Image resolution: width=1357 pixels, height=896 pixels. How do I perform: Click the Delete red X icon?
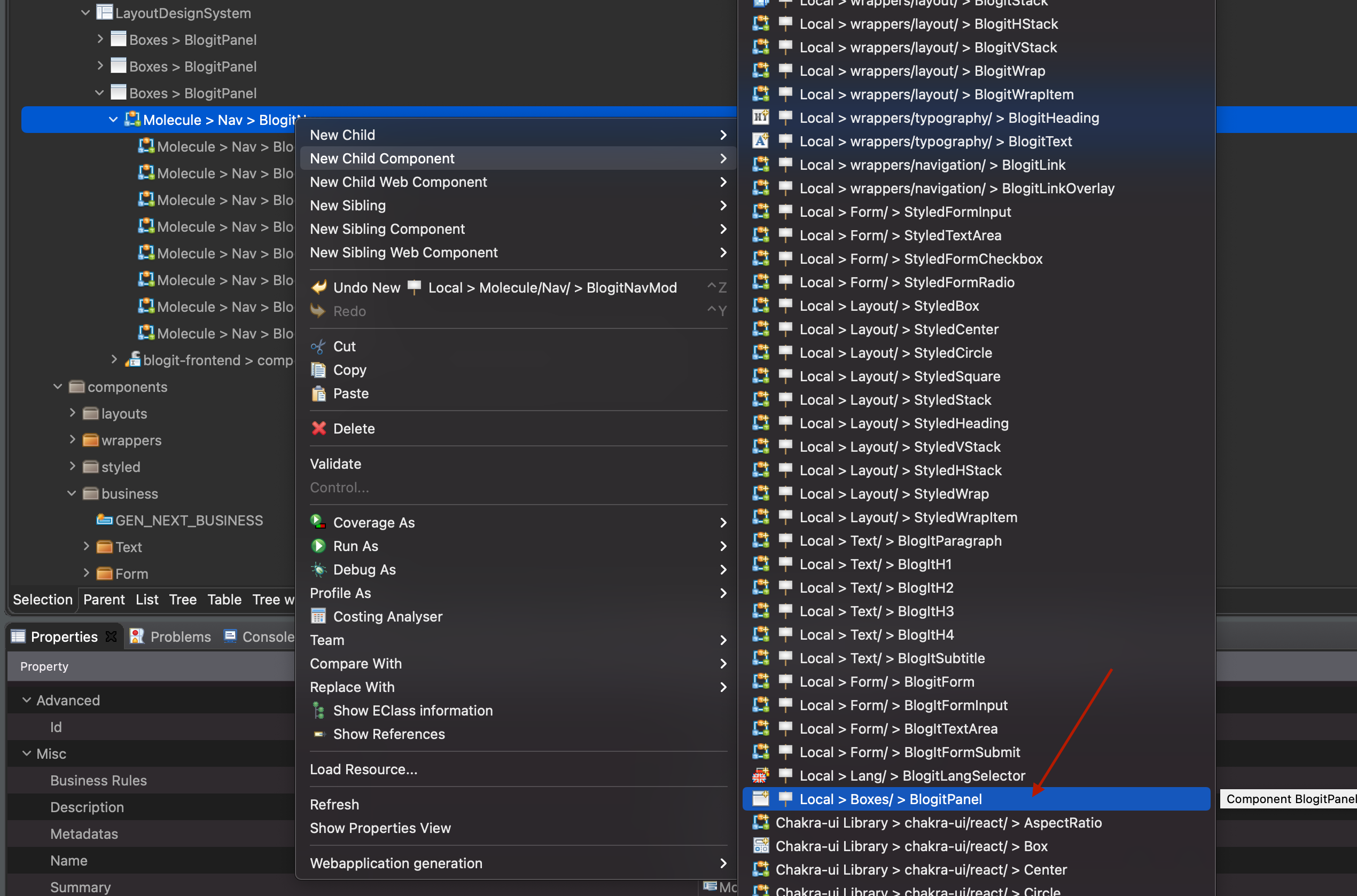click(x=318, y=429)
